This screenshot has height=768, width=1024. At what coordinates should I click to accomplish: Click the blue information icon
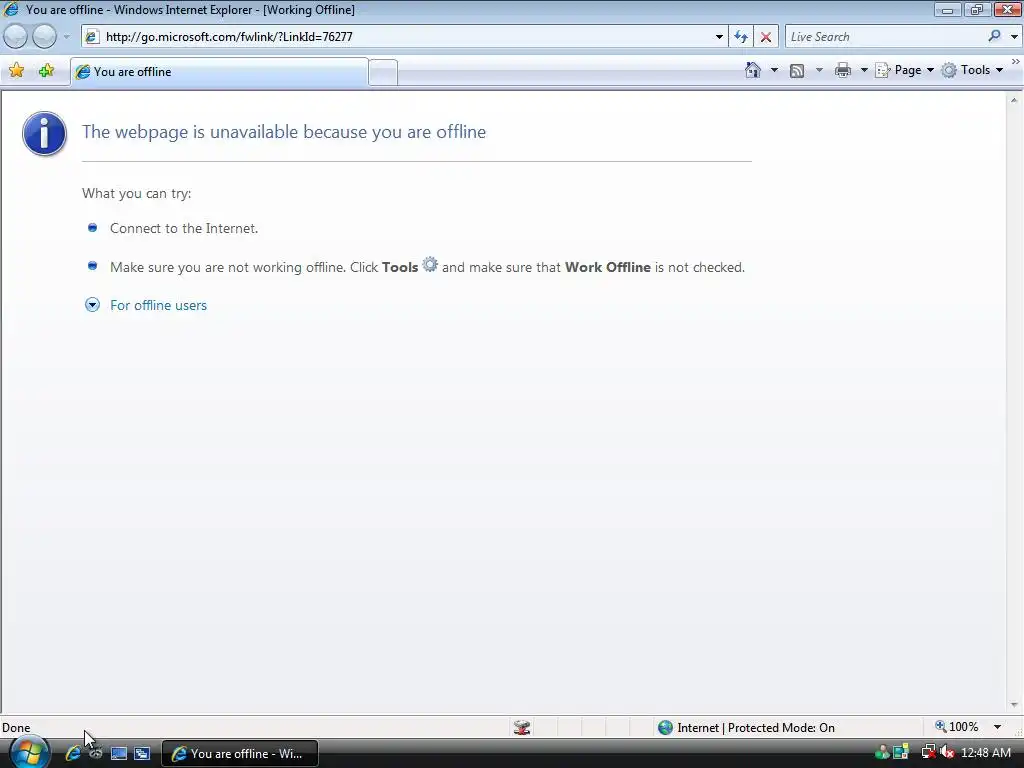(44, 133)
